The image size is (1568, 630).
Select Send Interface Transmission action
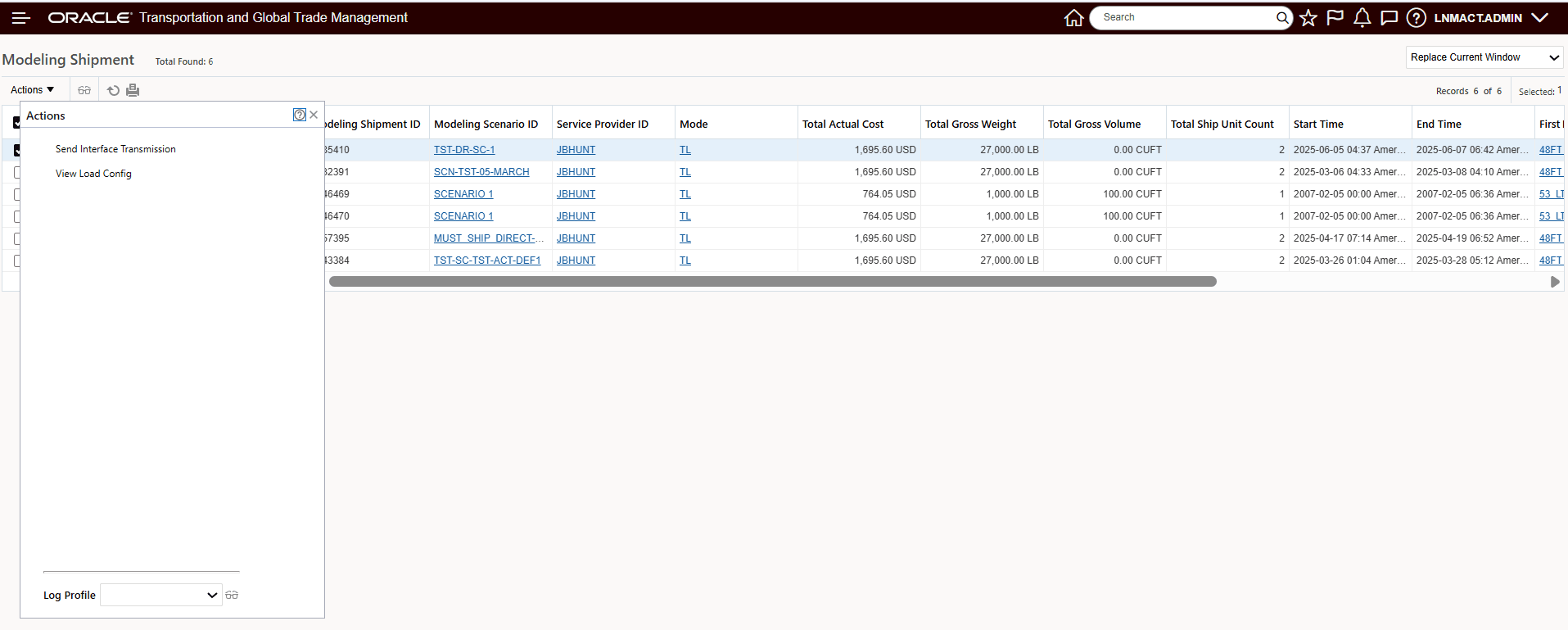click(x=115, y=149)
